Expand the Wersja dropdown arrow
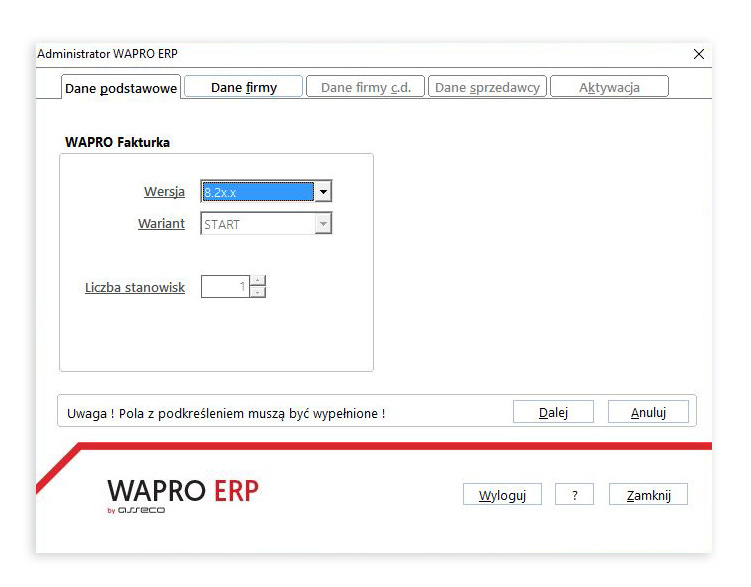 323,192
